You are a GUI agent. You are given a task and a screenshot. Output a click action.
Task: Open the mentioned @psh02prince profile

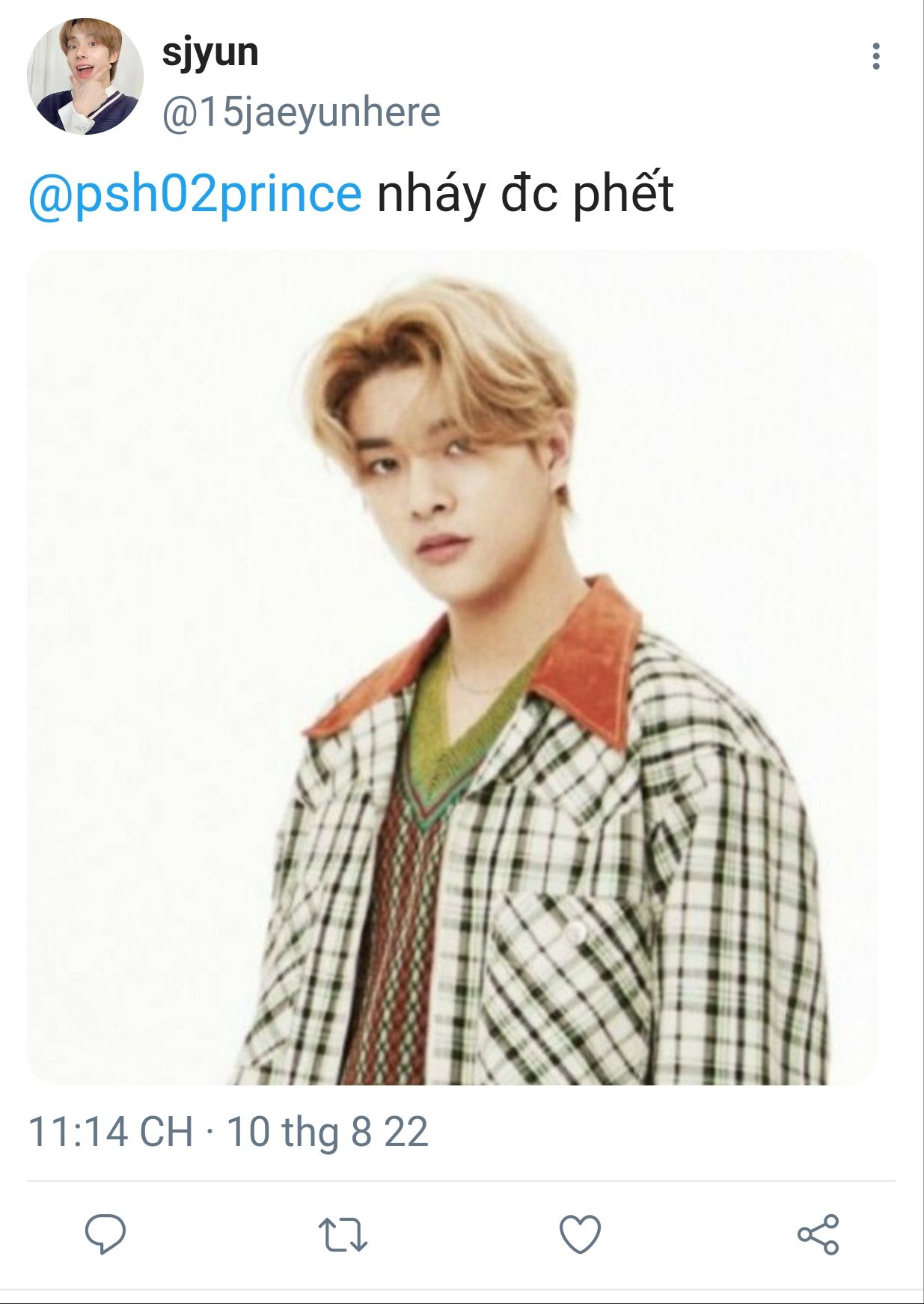point(195,193)
